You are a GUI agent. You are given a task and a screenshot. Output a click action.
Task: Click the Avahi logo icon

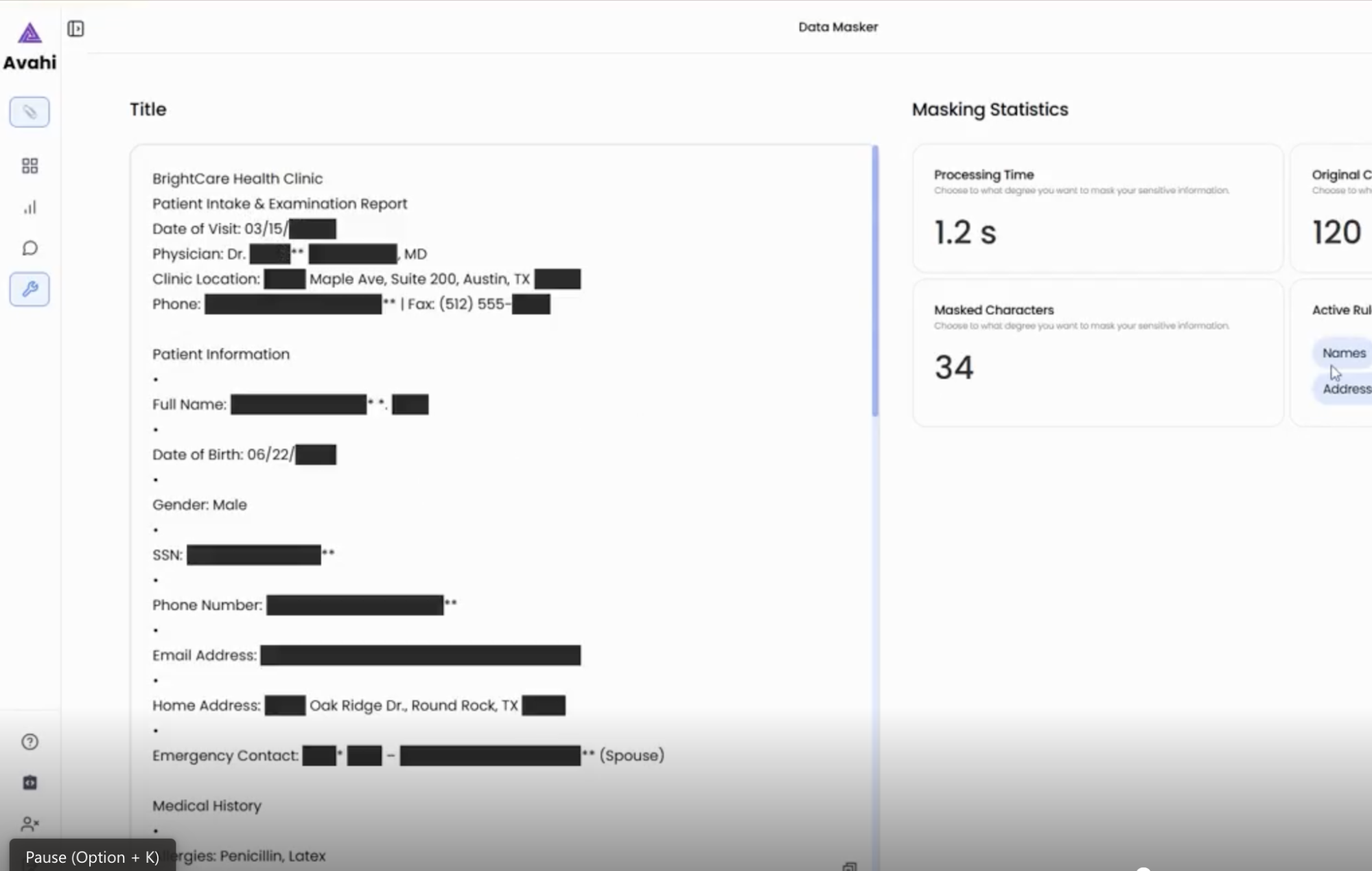tap(30, 33)
